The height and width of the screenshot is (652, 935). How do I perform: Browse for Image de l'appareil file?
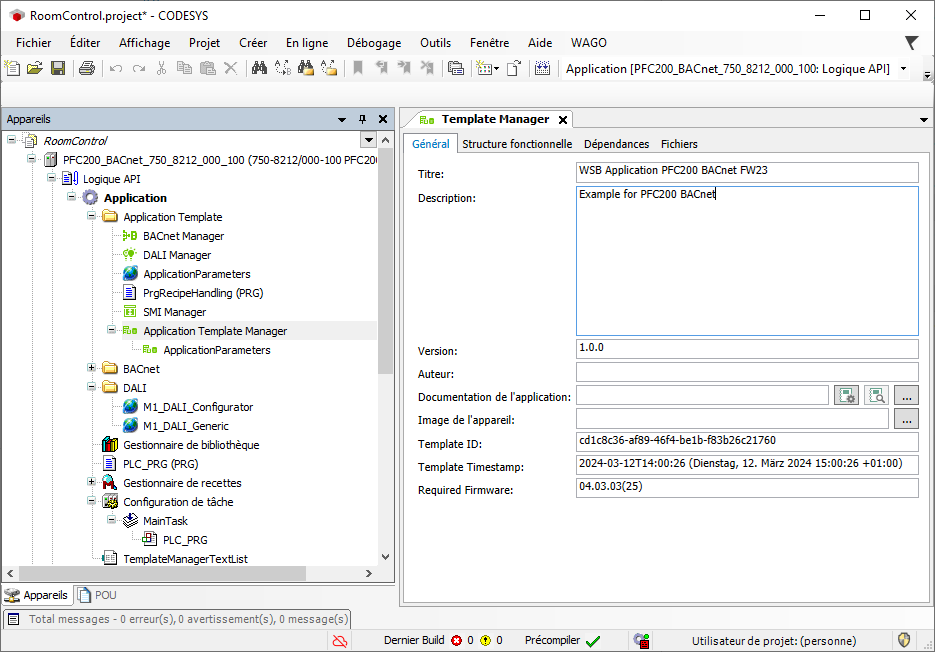click(906, 419)
